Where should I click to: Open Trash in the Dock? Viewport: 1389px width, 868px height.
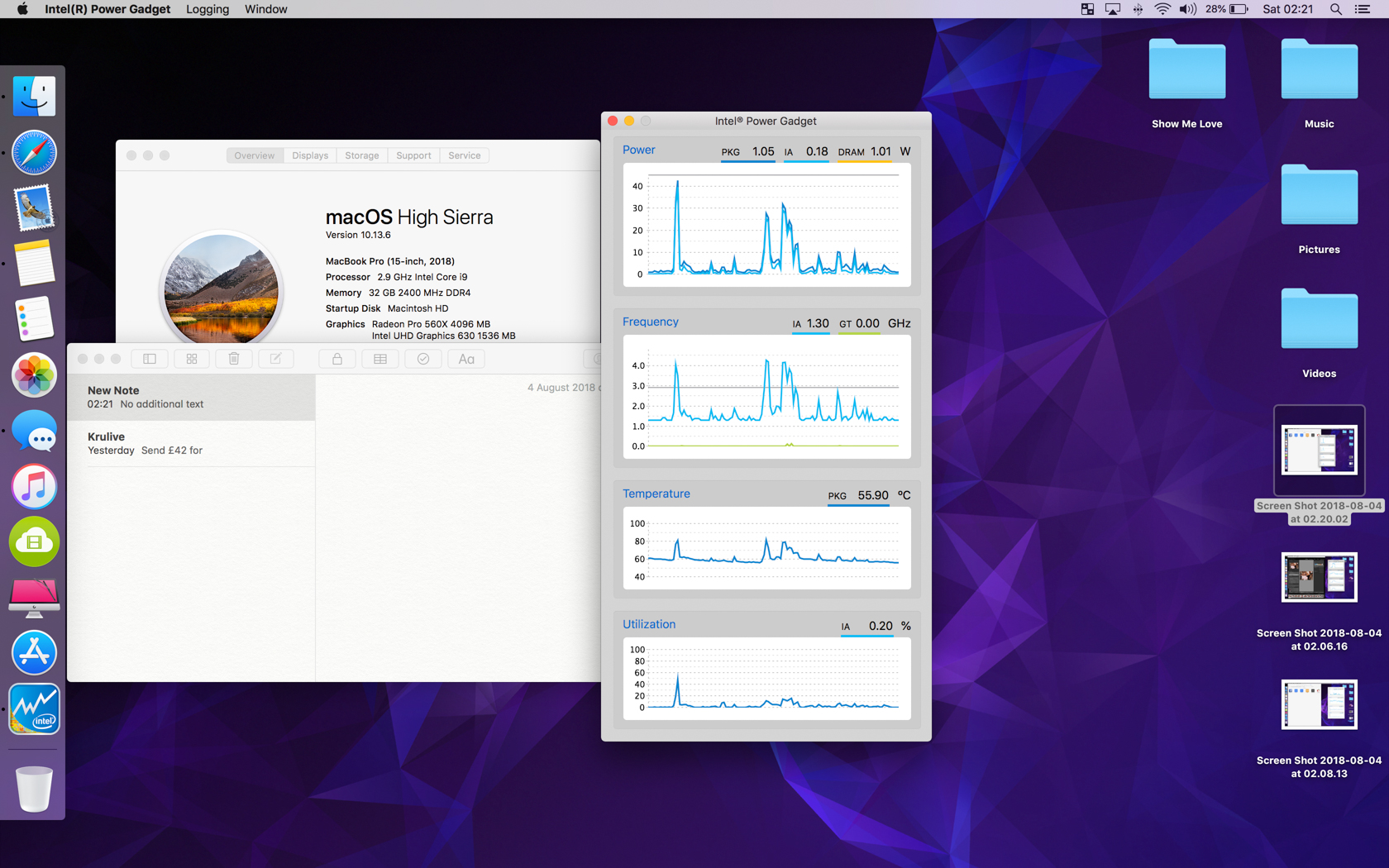point(34,789)
